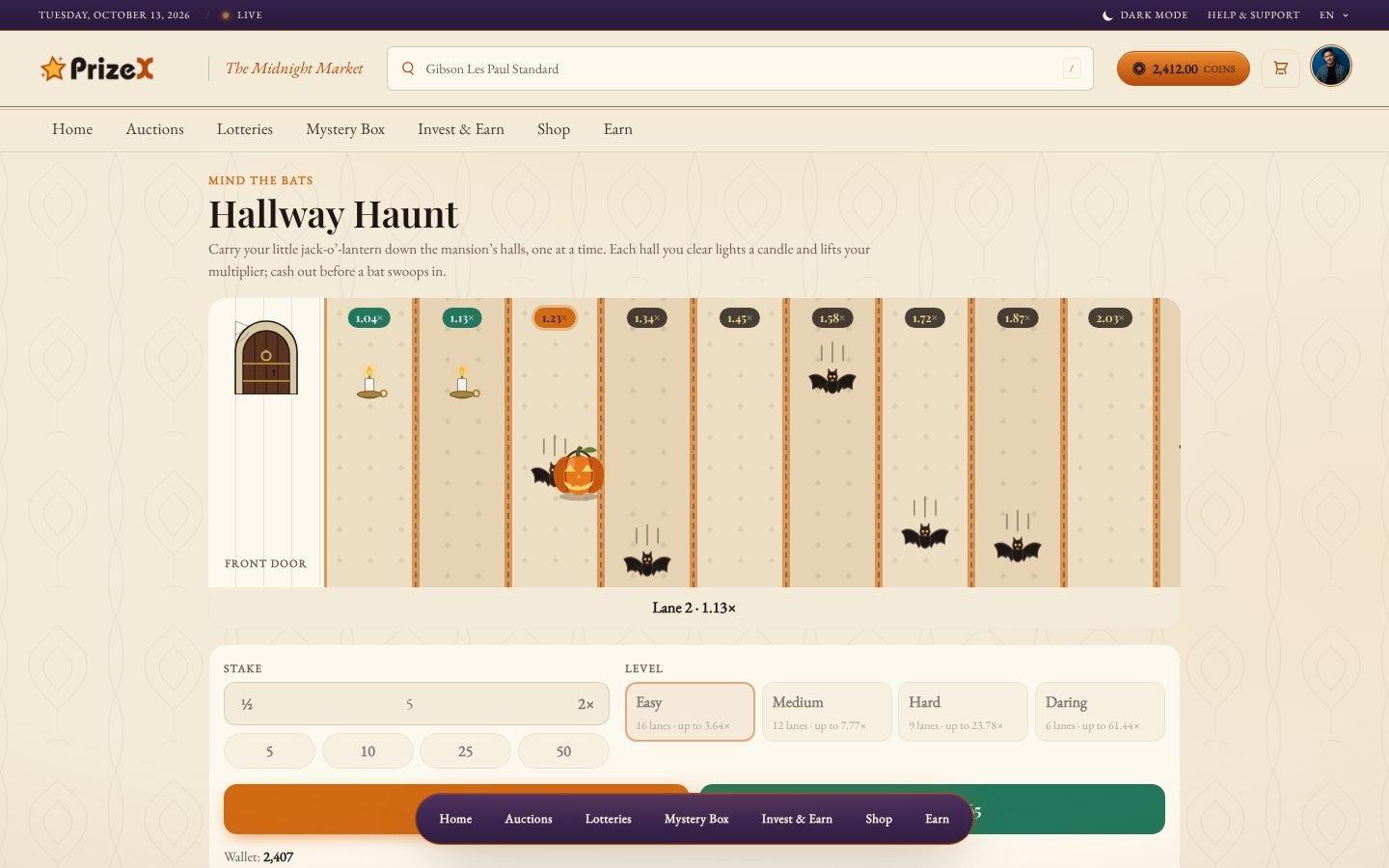The height and width of the screenshot is (868, 1389).
Task: Set stake to 25 preset
Action: (x=465, y=751)
